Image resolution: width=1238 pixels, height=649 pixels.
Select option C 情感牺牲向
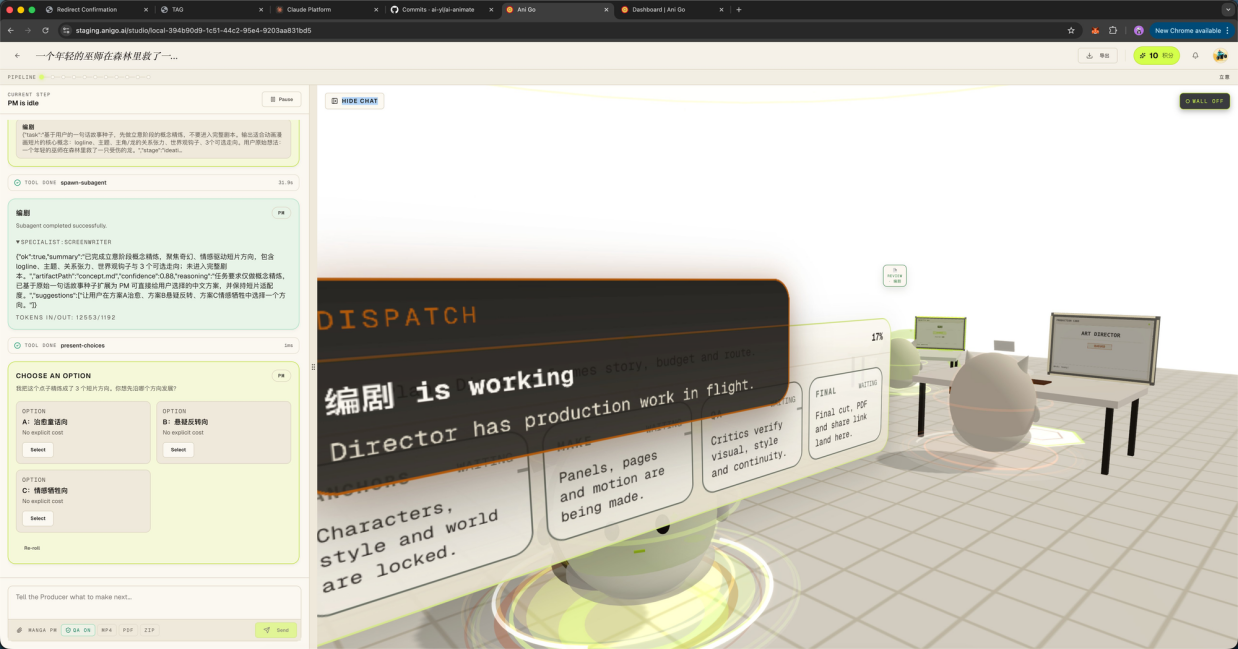pos(38,518)
